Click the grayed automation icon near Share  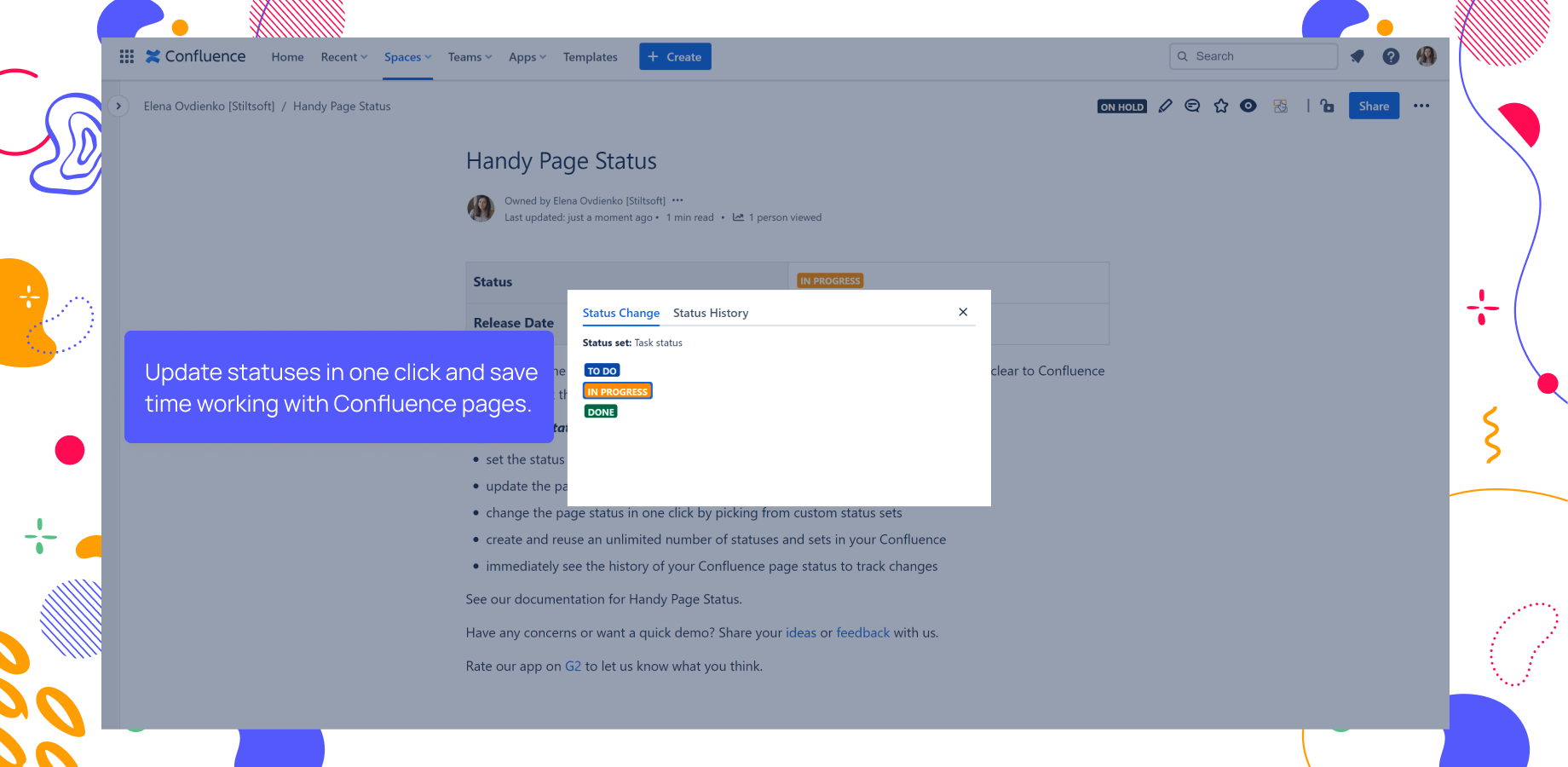(x=1280, y=106)
